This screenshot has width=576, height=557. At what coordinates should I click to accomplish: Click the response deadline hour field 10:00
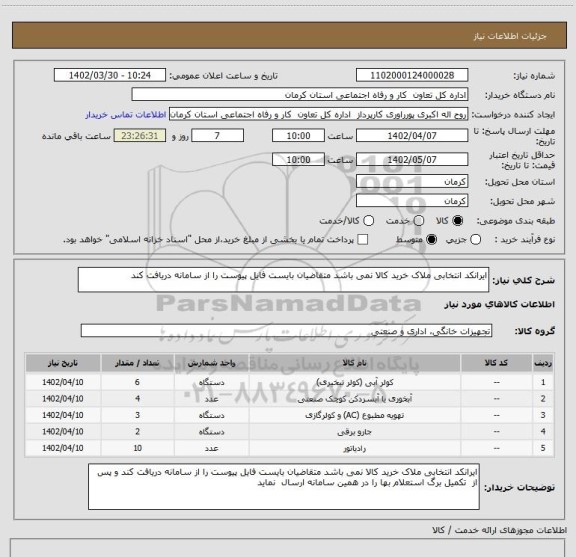(298, 136)
